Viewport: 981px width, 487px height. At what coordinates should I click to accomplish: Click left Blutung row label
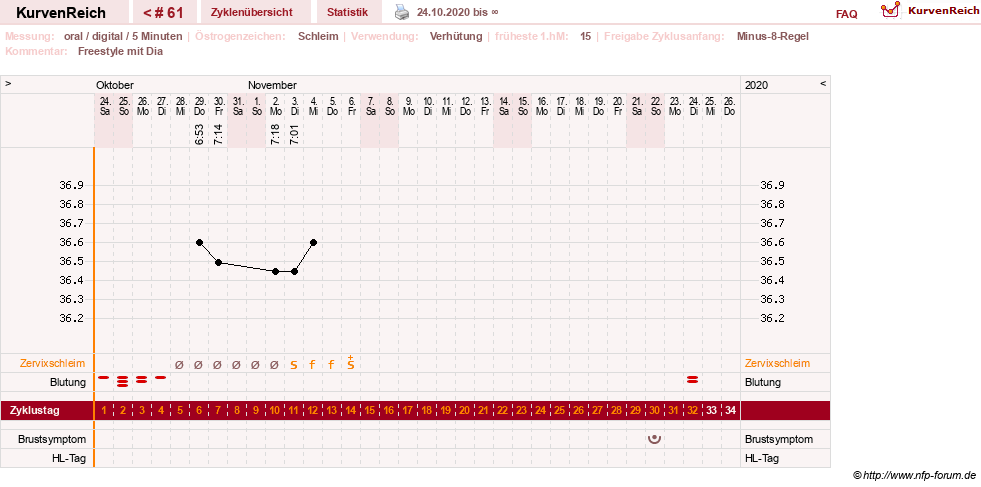[68, 382]
